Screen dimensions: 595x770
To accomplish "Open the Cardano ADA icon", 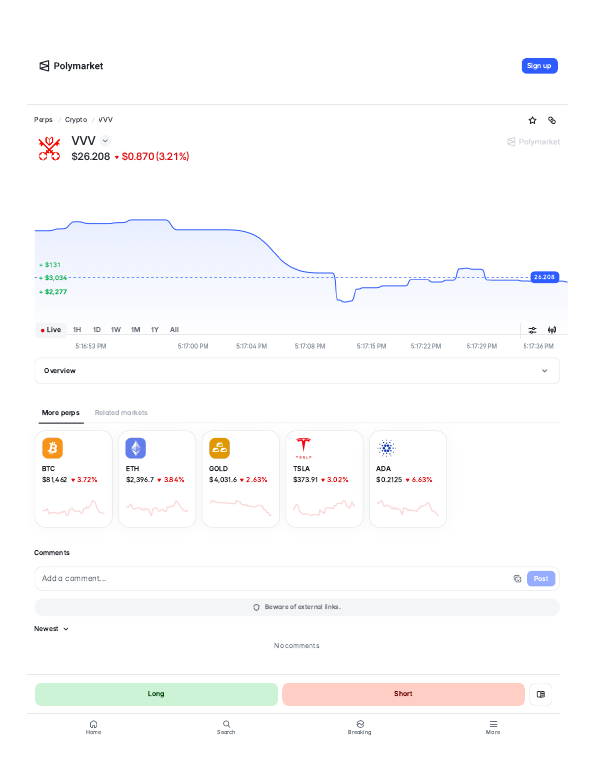I will click(x=386, y=448).
